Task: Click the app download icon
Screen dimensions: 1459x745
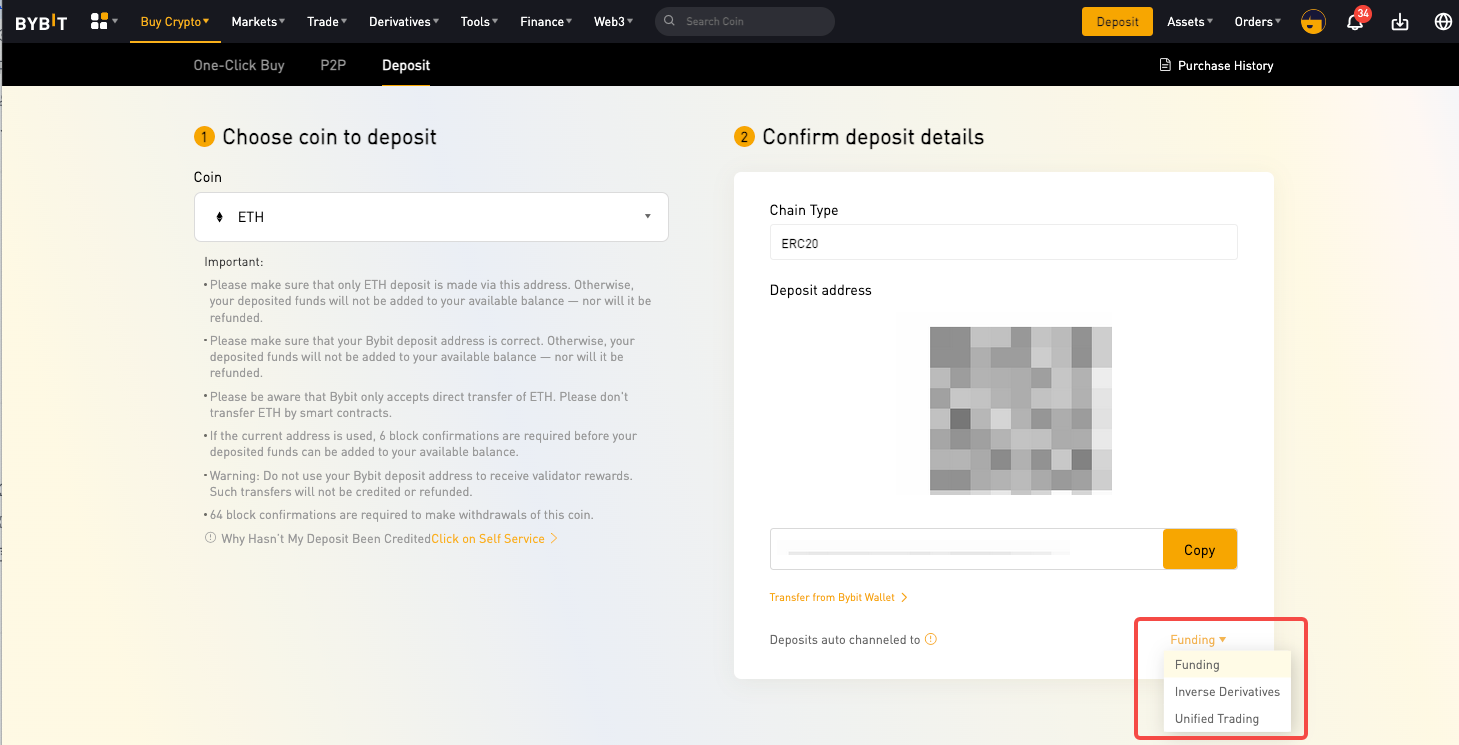Action: (1400, 22)
